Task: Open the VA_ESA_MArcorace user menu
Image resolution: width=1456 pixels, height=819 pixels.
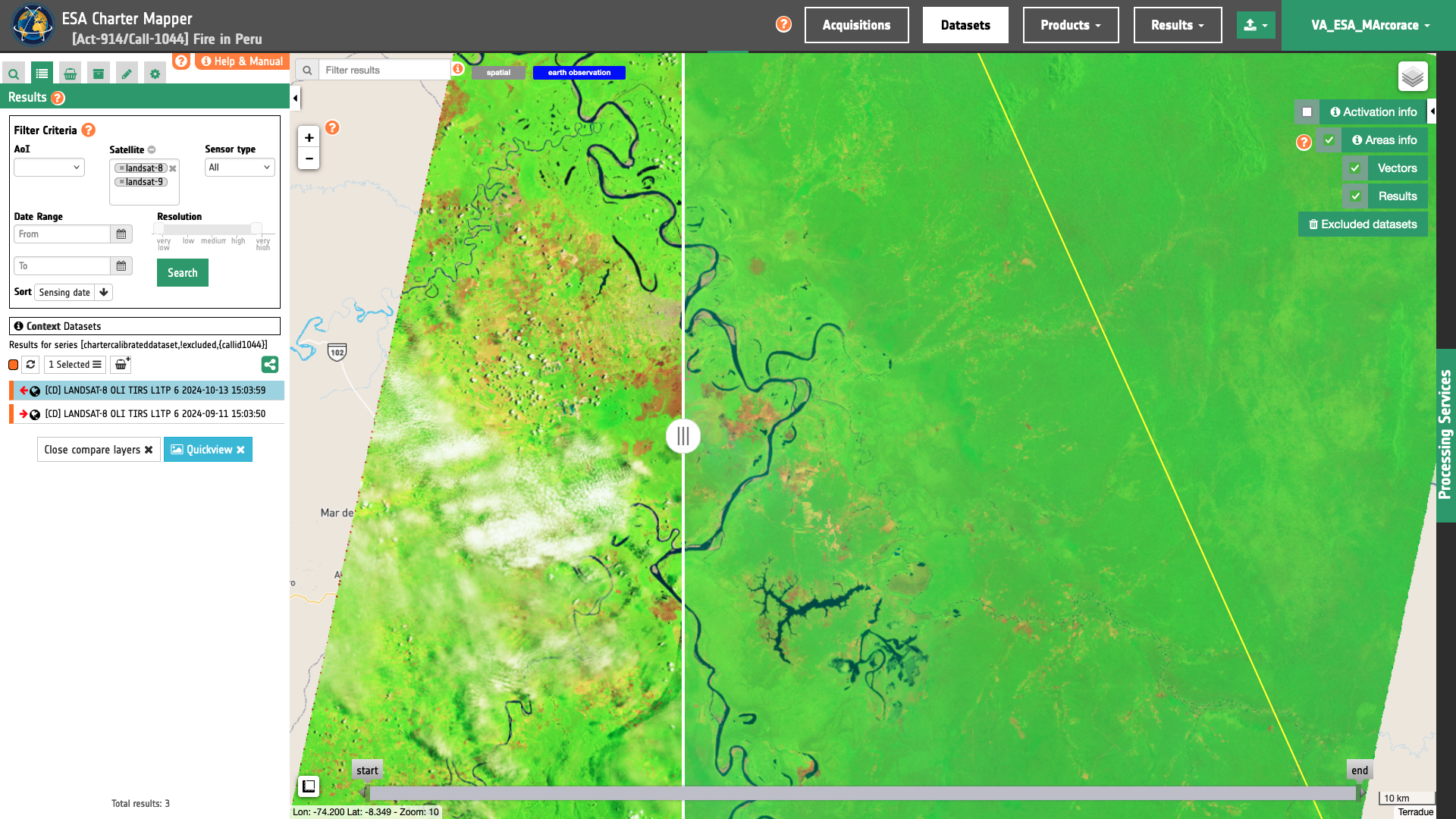Action: [1370, 25]
